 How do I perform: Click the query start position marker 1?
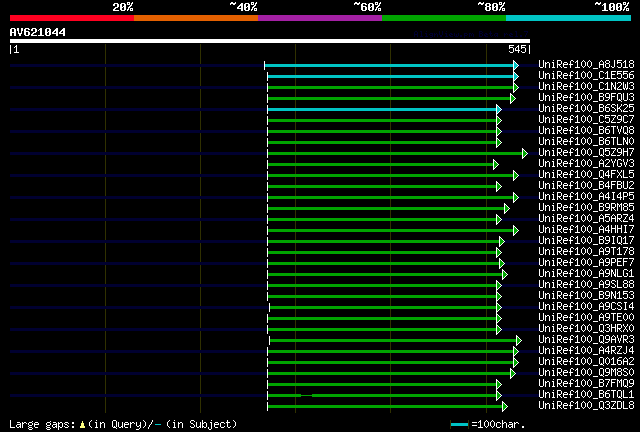pos(16,49)
